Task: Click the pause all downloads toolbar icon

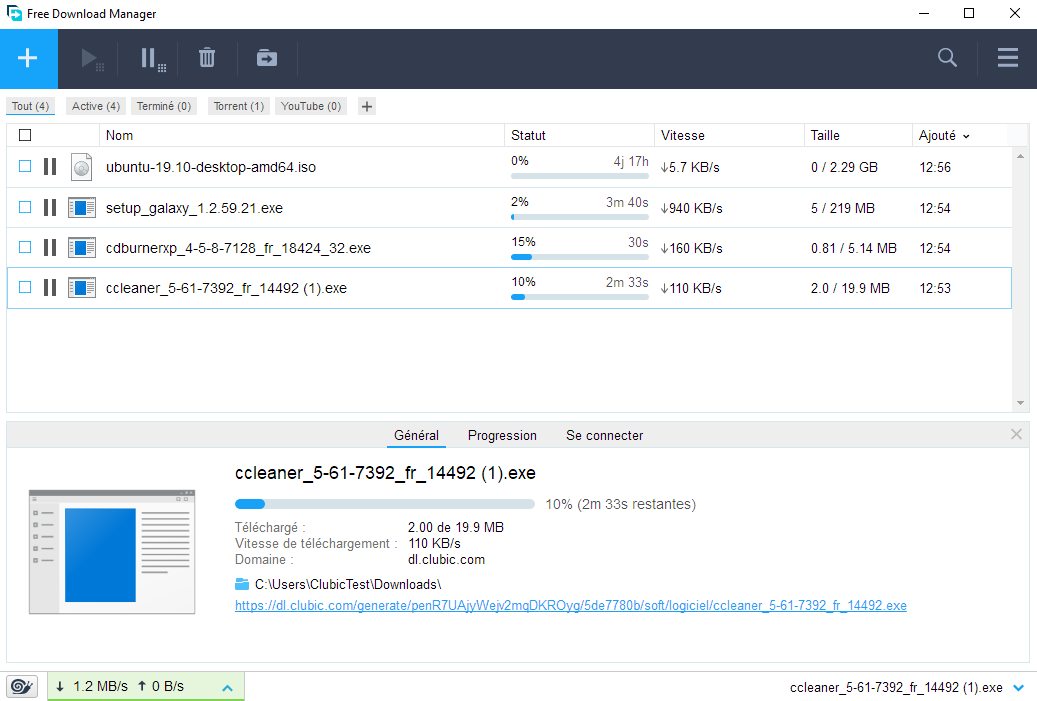Action: (x=153, y=59)
